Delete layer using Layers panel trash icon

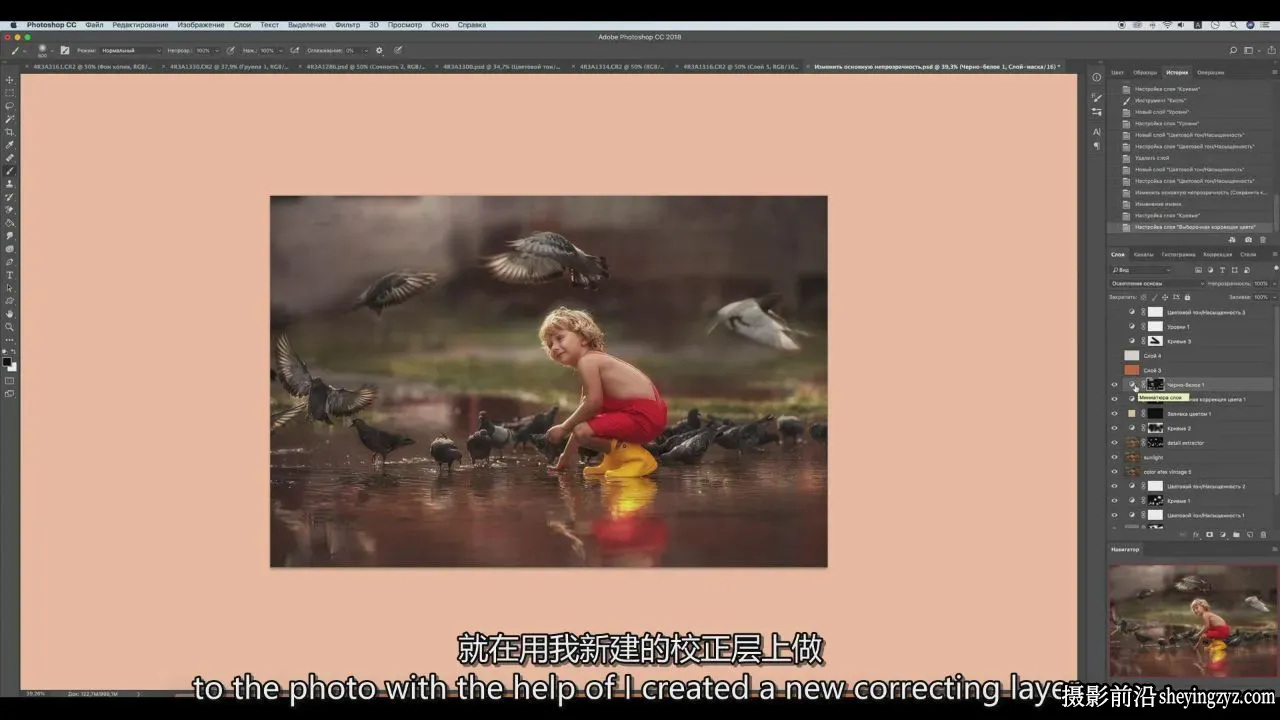click(x=1263, y=535)
